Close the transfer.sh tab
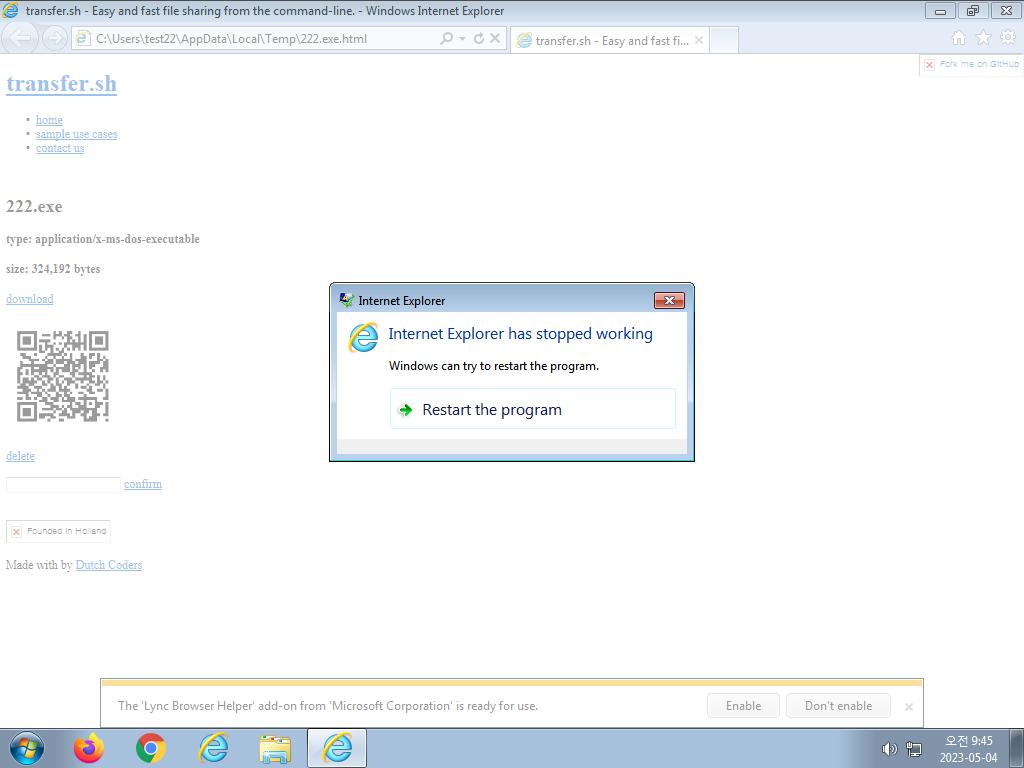 coord(699,40)
